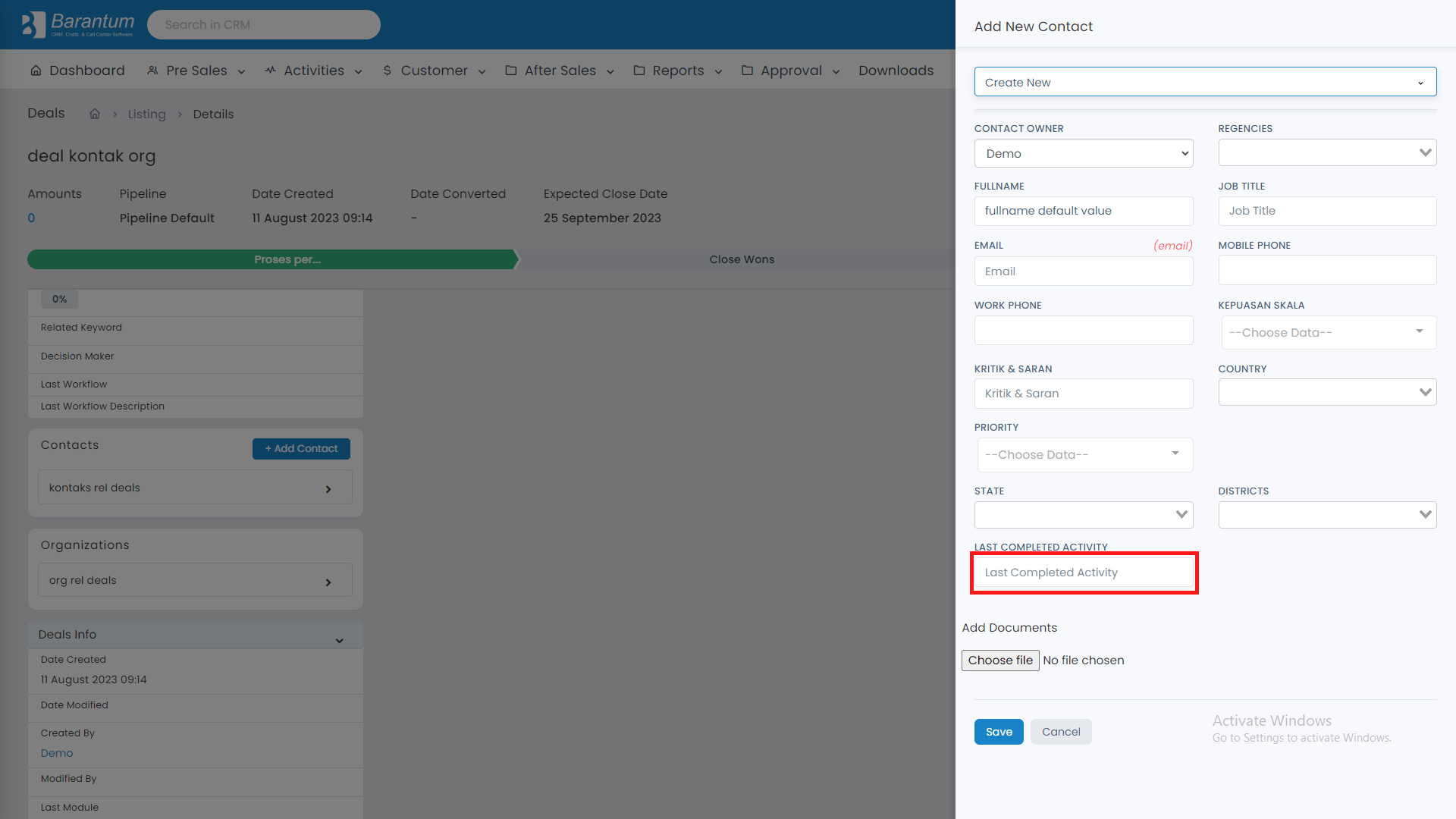Go to the Downloads page
The width and height of the screenshot is (1456, 819).
(896, 71)
